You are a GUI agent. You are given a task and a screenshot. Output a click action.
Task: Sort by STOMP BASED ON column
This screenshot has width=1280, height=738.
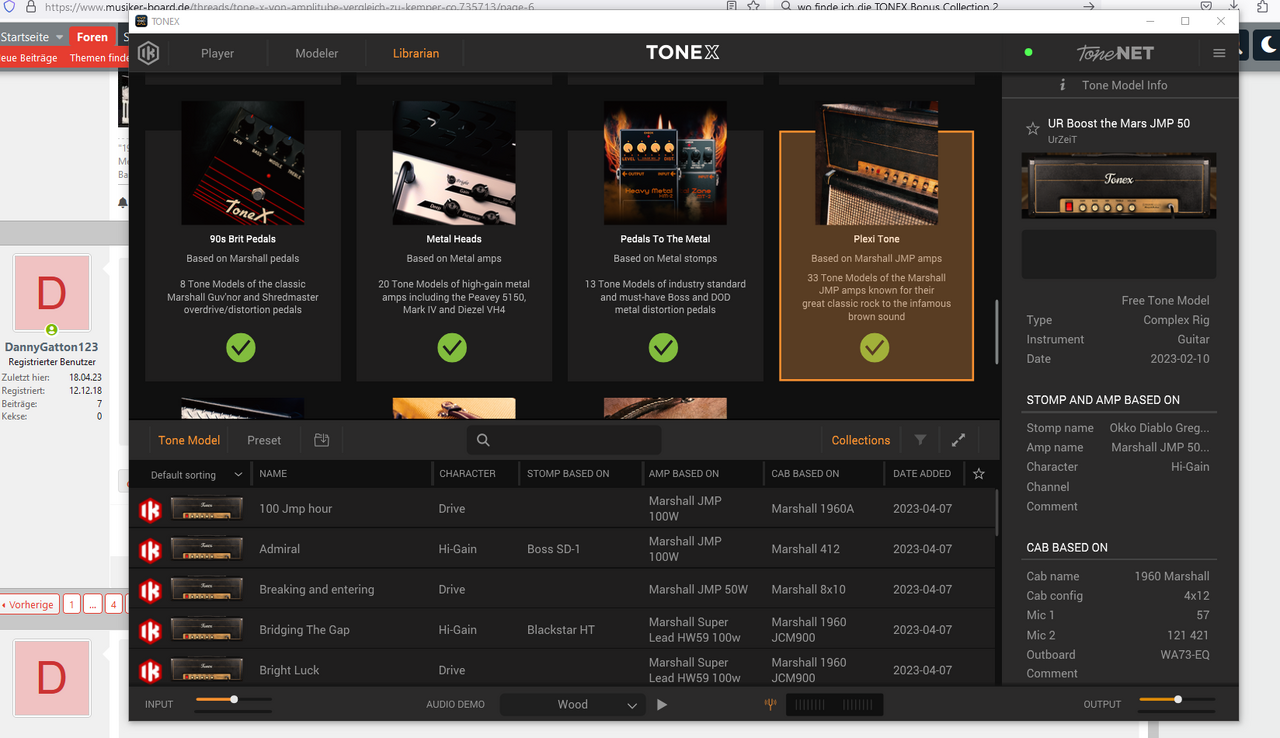(x=568, y=474)
